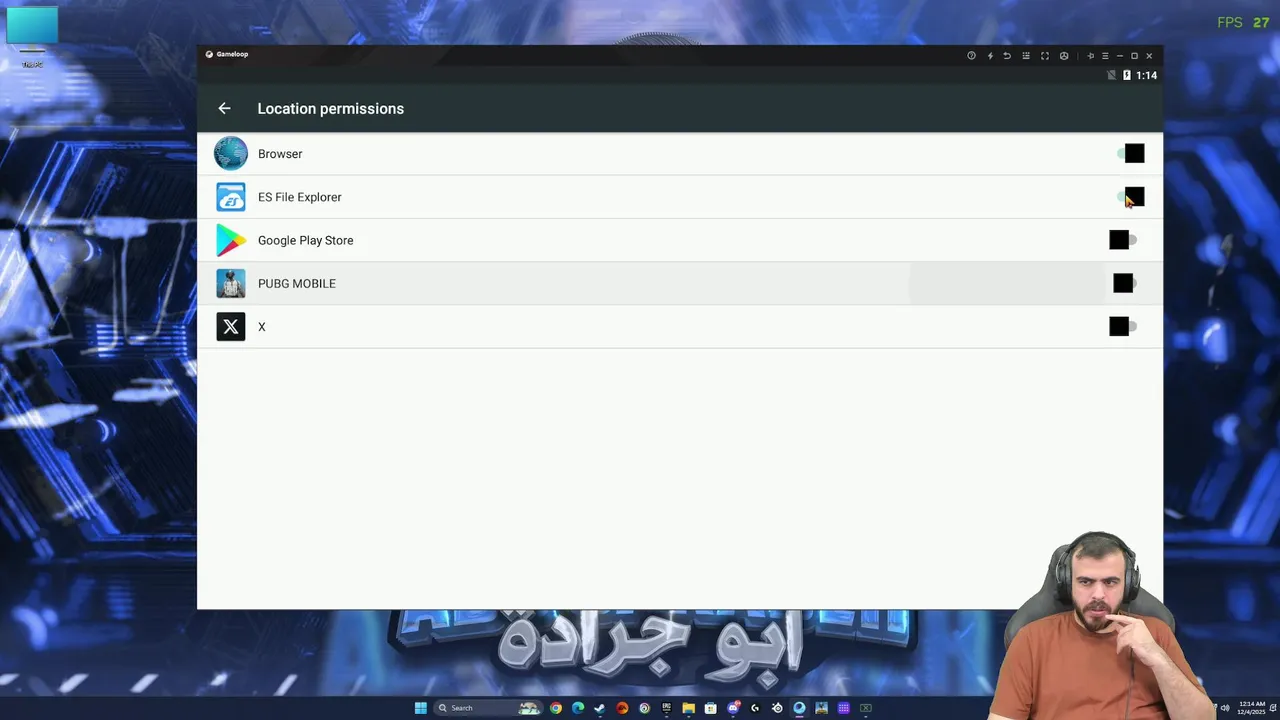Select the "Browser" row label
Screen dimensions: 1280x720
pos(280,154)
